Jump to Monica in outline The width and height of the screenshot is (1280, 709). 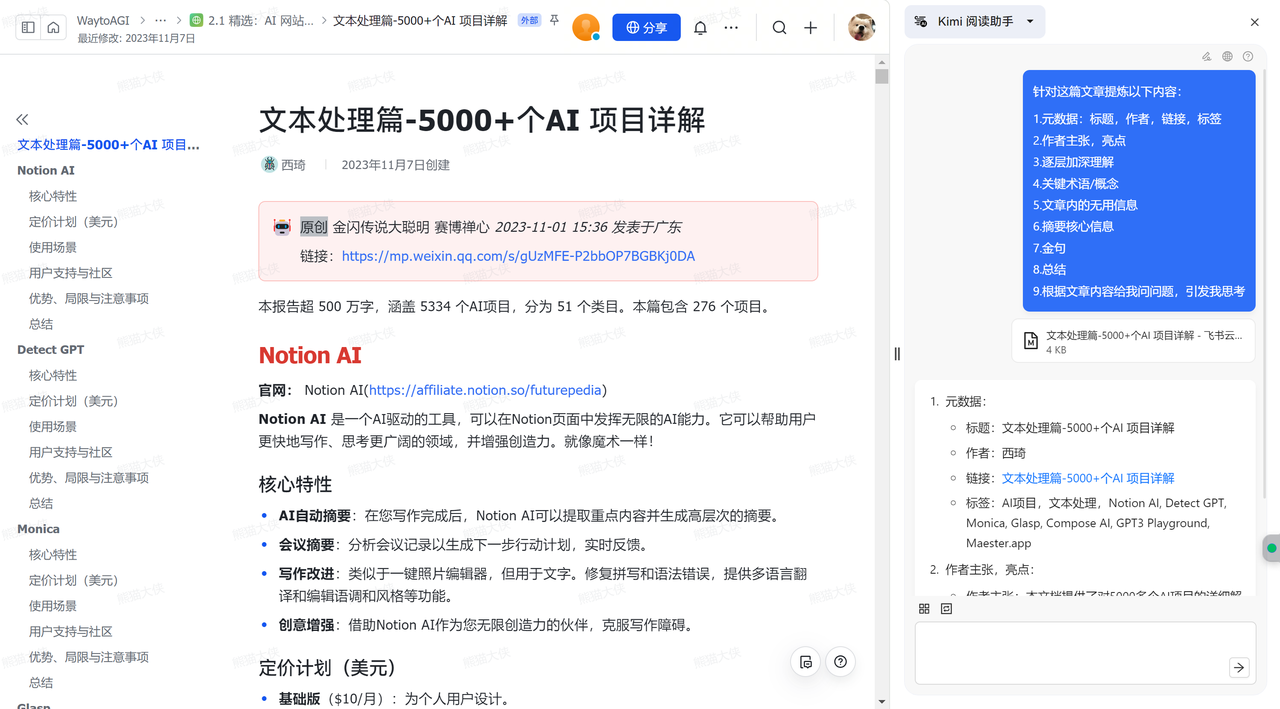[38, 529]
